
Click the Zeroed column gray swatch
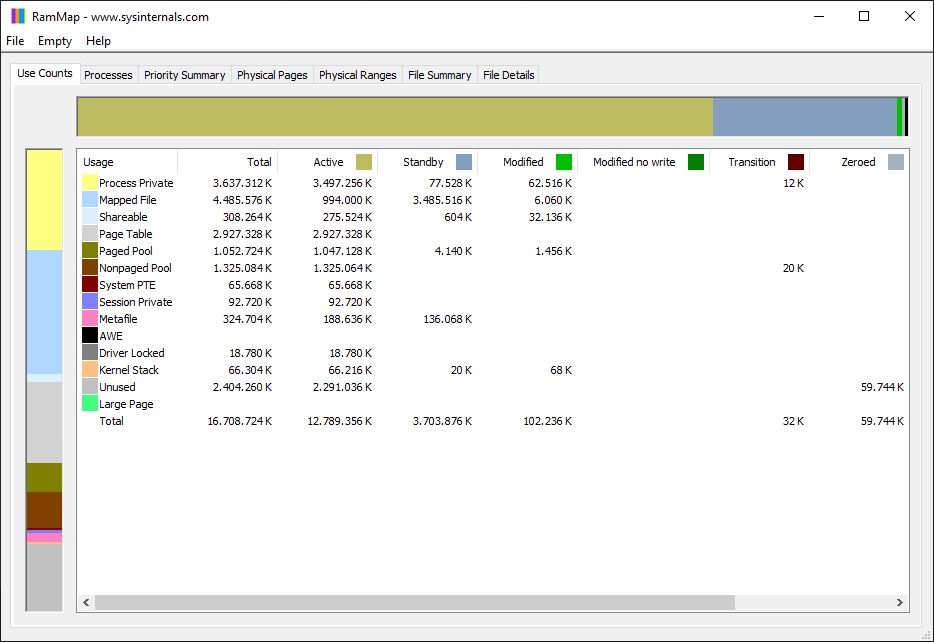896,162
